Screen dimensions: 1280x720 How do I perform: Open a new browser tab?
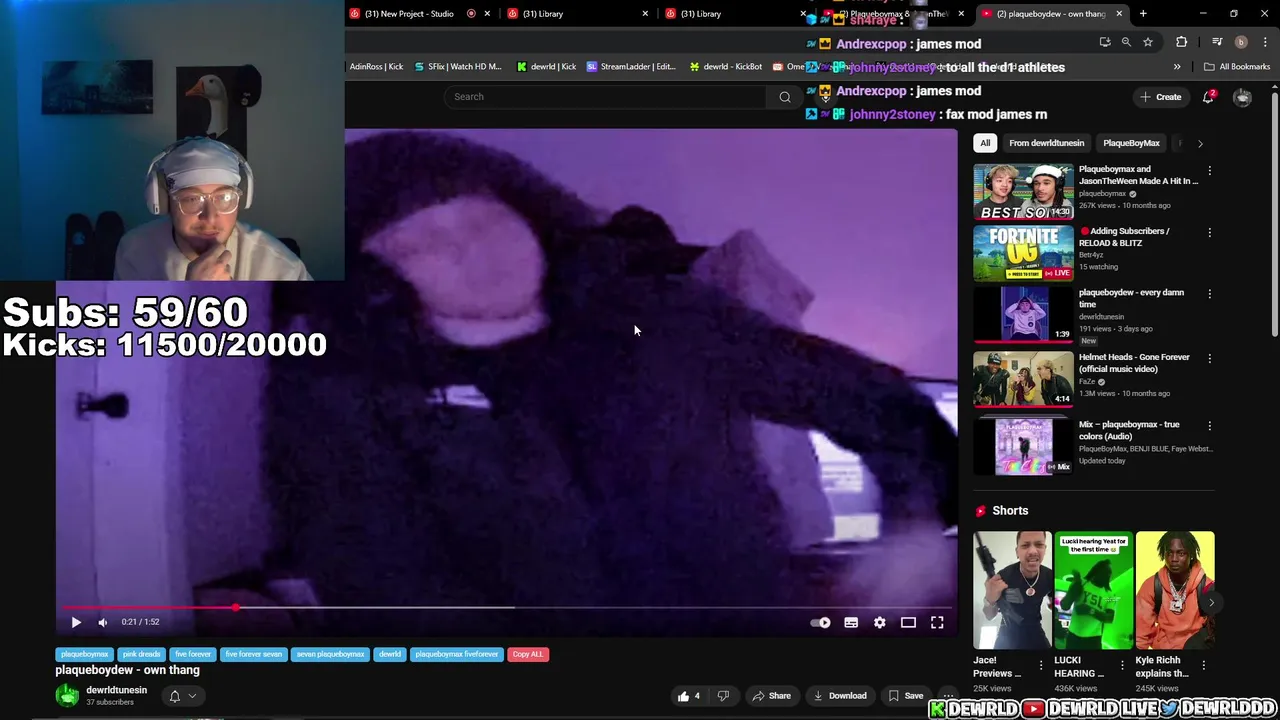click(x=1143, y=14)
